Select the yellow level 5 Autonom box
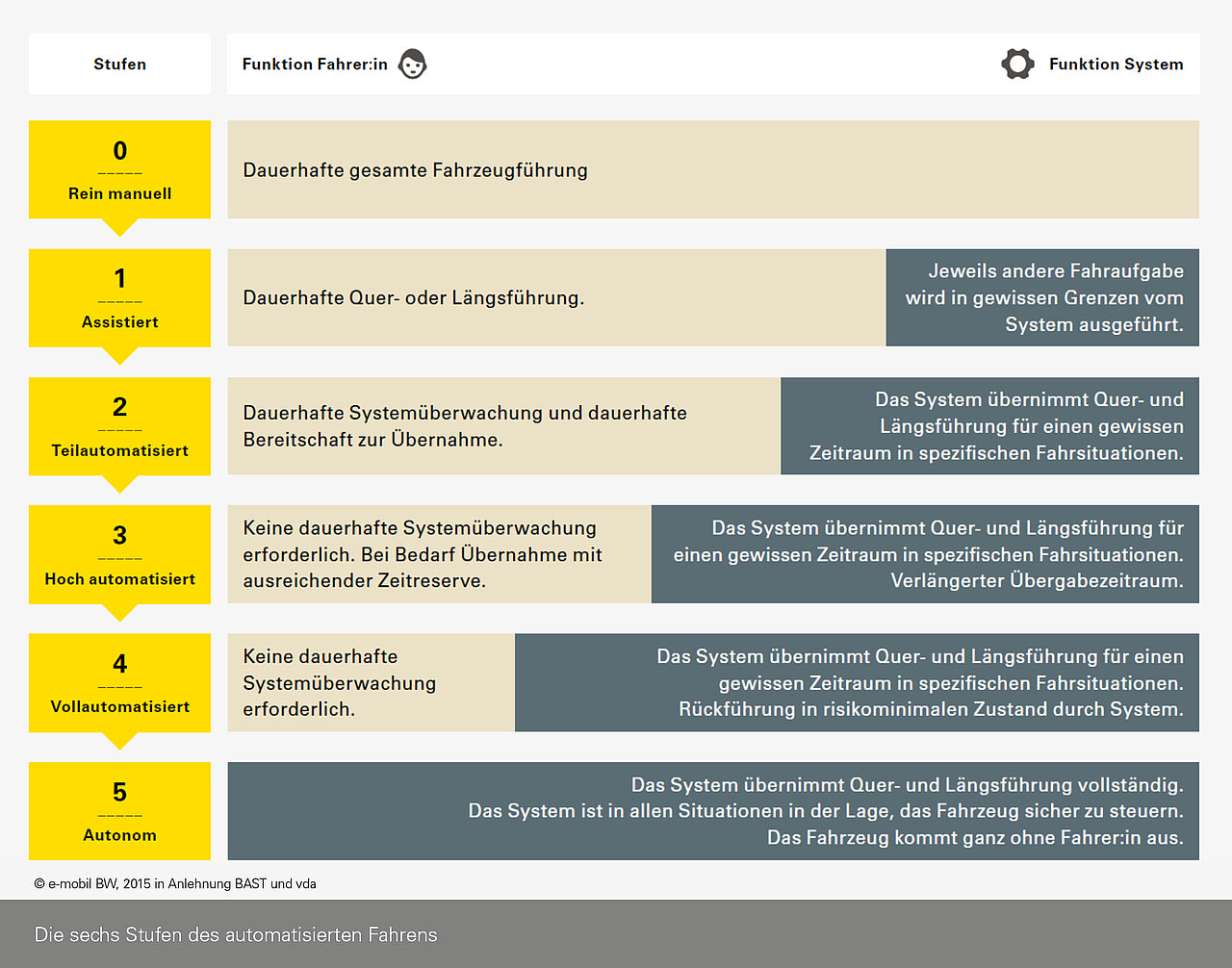 (119, 810)
